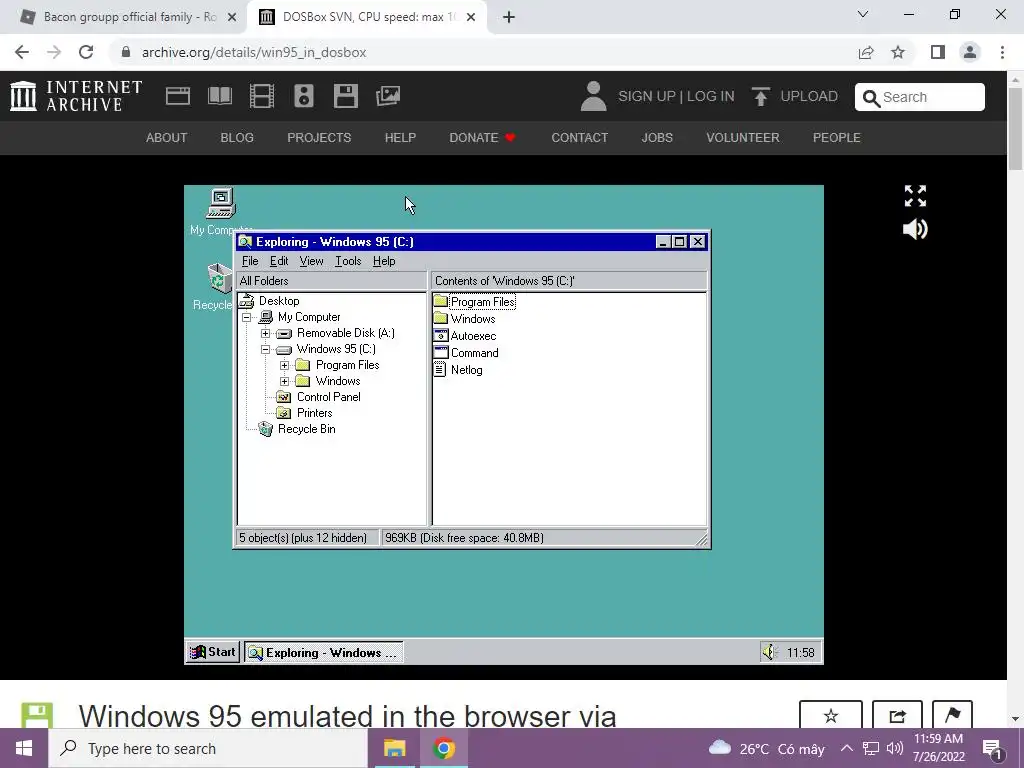The image size is (1024, 768).
Task: Click the flag button below emulator
Action: (x=952, y=716)
